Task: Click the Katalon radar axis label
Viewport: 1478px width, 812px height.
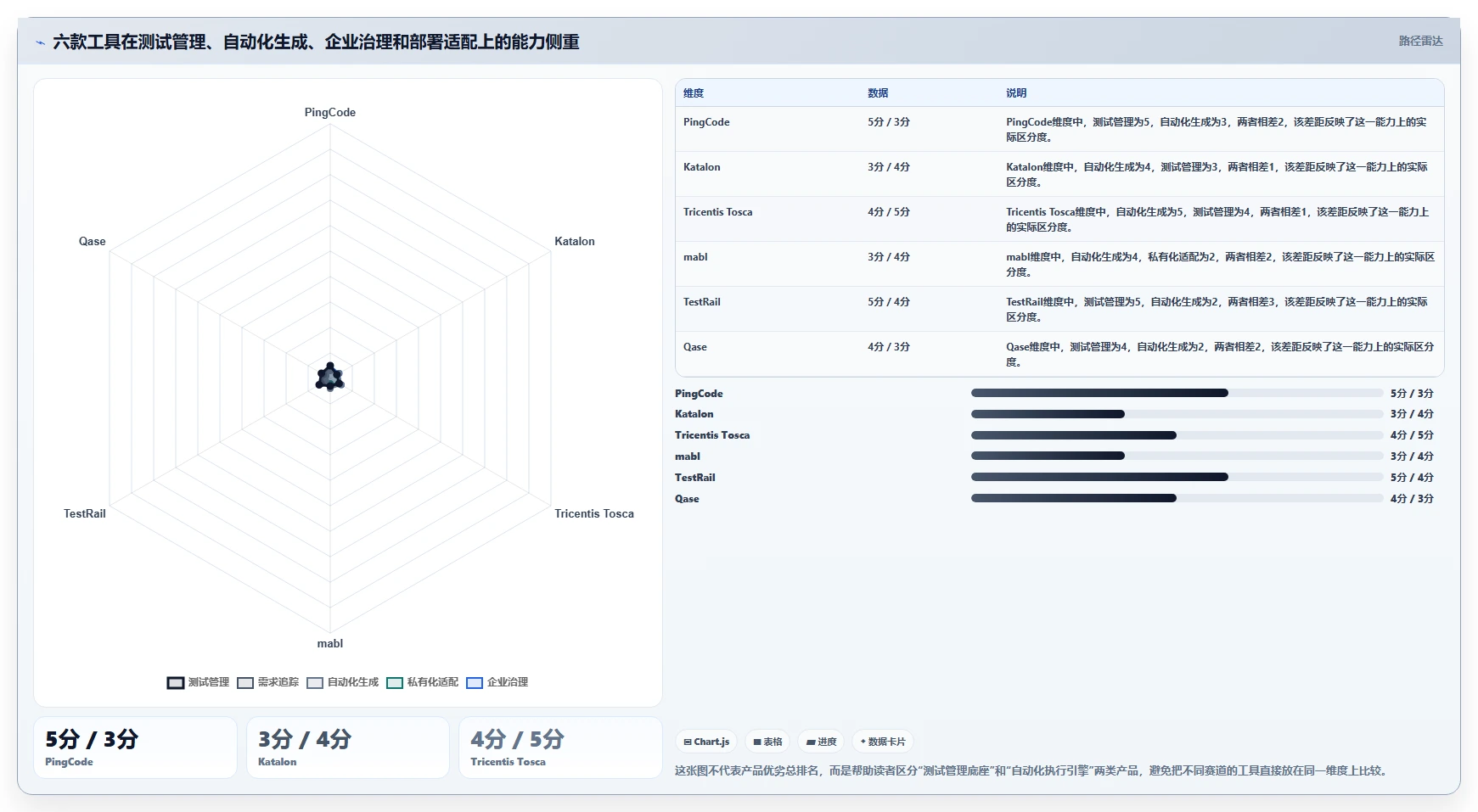Action: (575, 241)
